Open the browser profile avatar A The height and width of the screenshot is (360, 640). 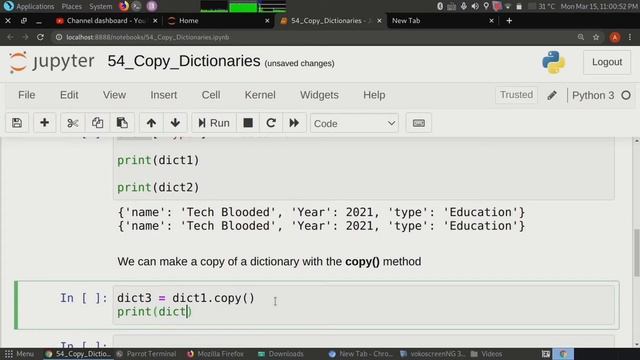(x=615, y=37)
